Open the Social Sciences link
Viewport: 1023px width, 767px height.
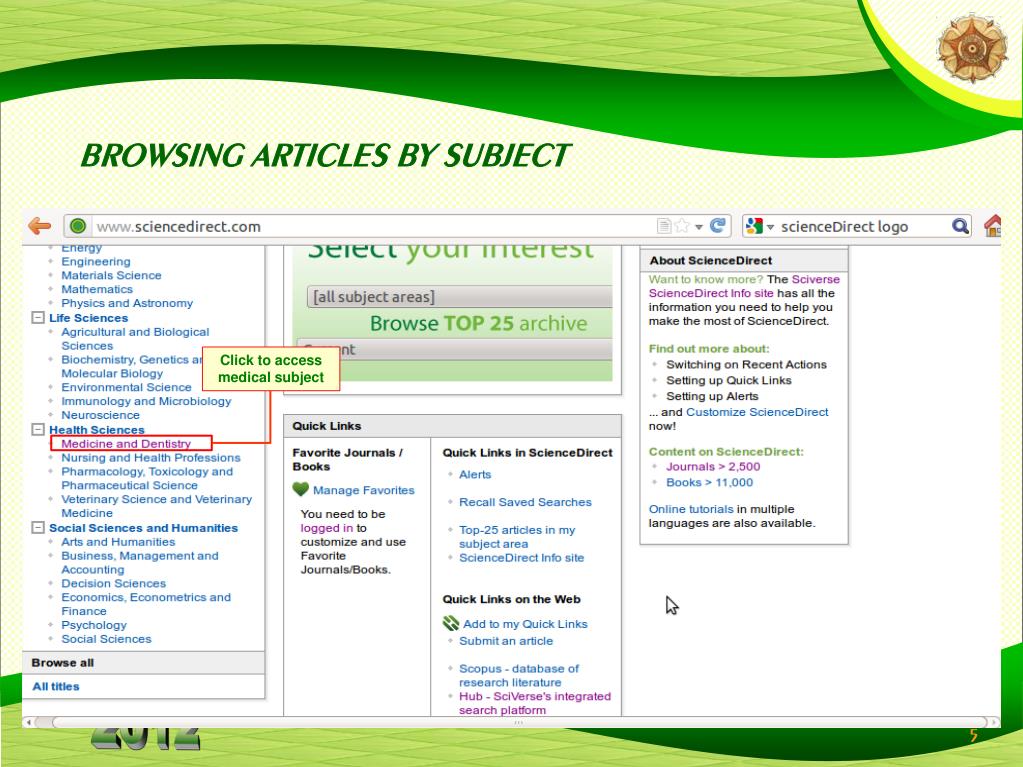coord(106,639)
